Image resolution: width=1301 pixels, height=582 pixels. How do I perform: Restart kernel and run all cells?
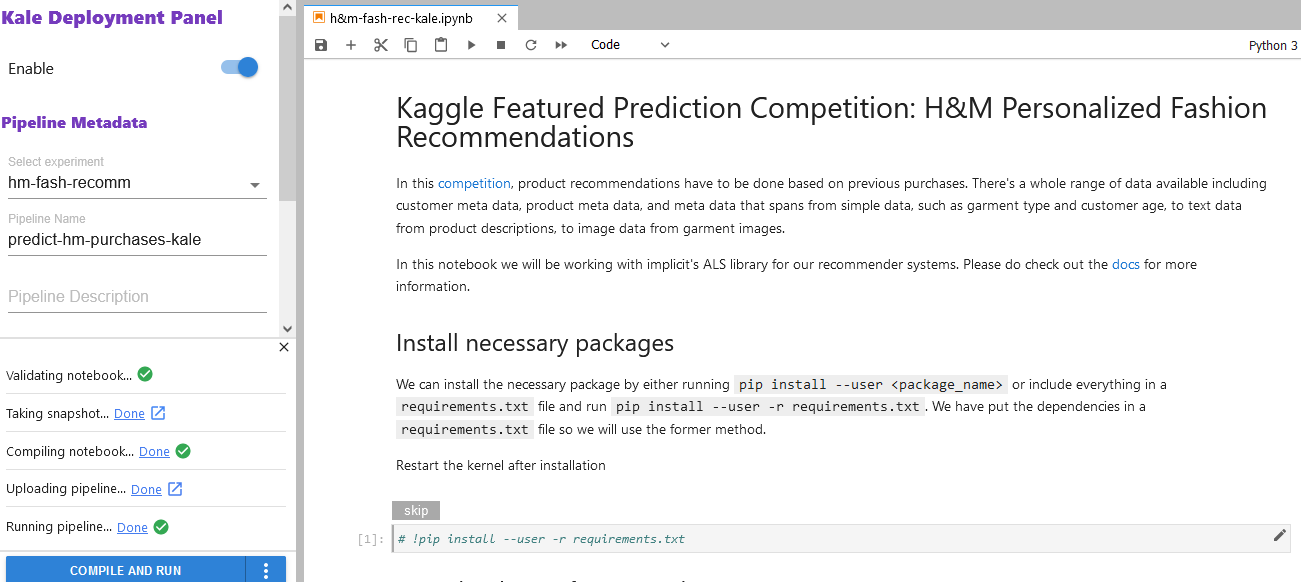point(561,45)
